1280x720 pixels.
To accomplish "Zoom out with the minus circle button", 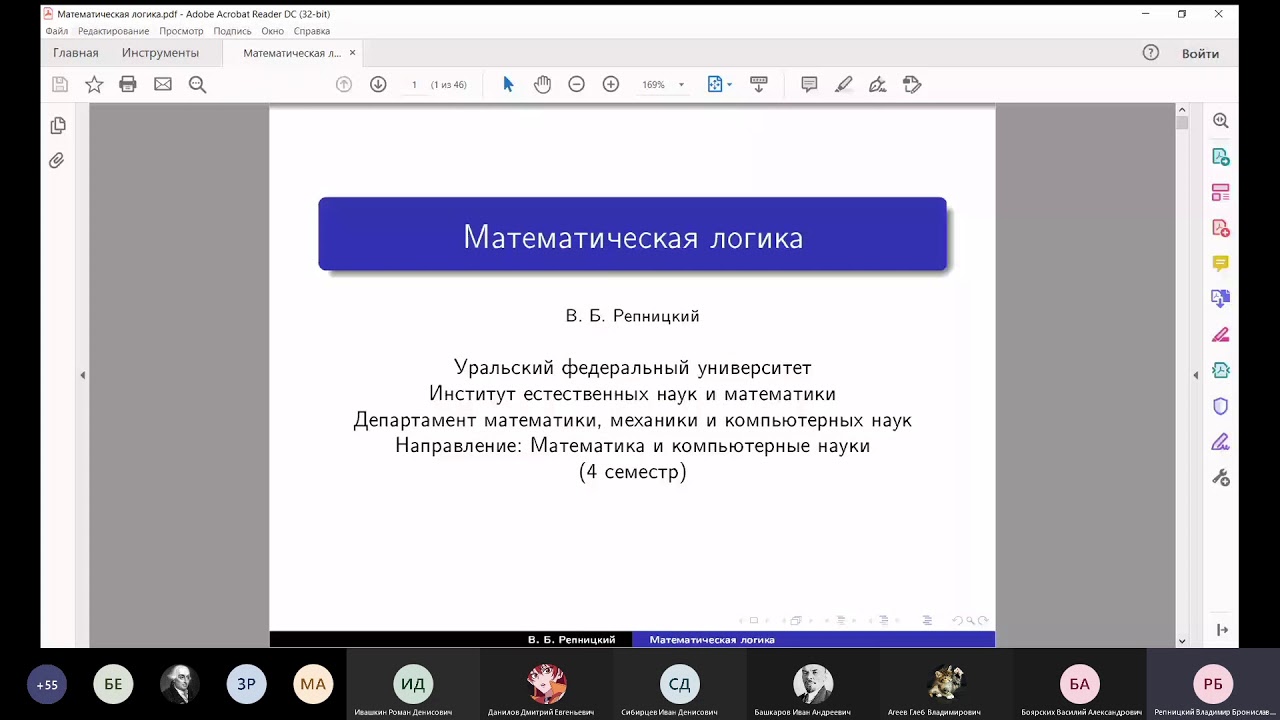I will (x=576, y=85).
